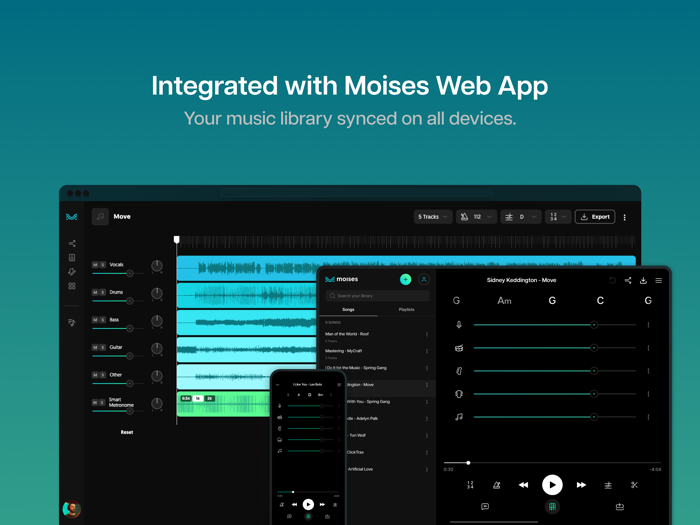Solo the Guitar track
Image resolution: width=700 pixels, height=525 pixels.
(103, 347)
